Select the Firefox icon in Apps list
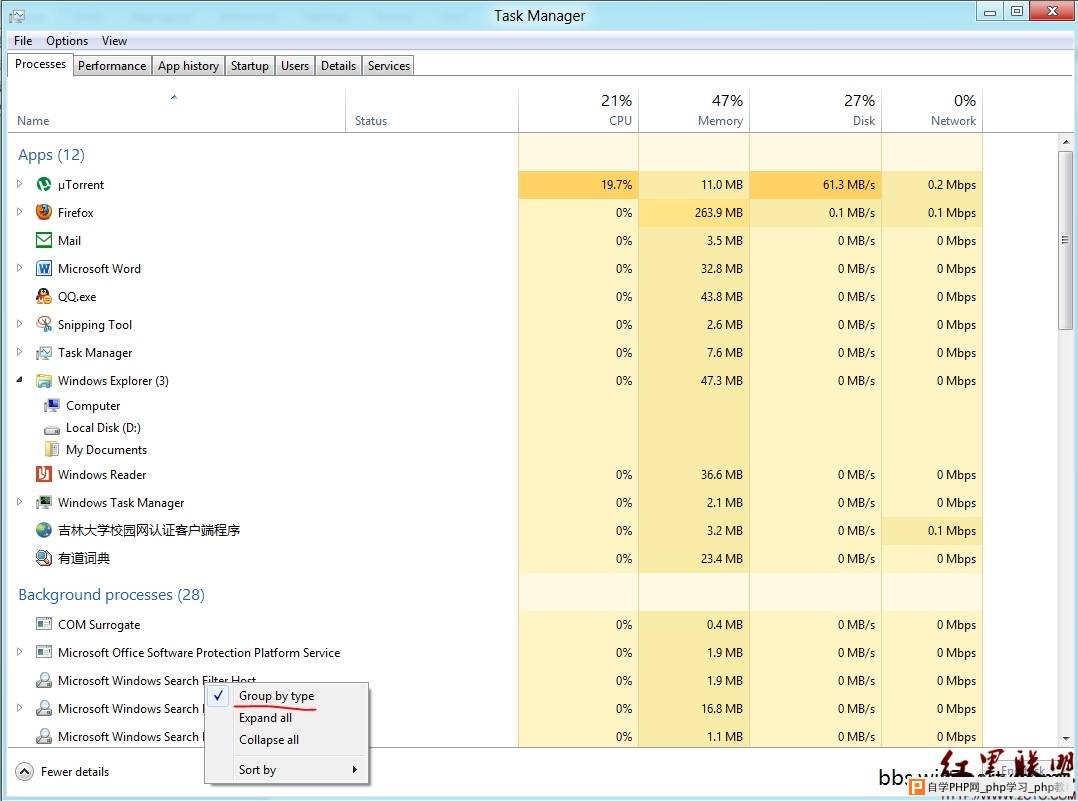Image resolution: width=1078 pixels, height=801 pixels. point(44,213)
